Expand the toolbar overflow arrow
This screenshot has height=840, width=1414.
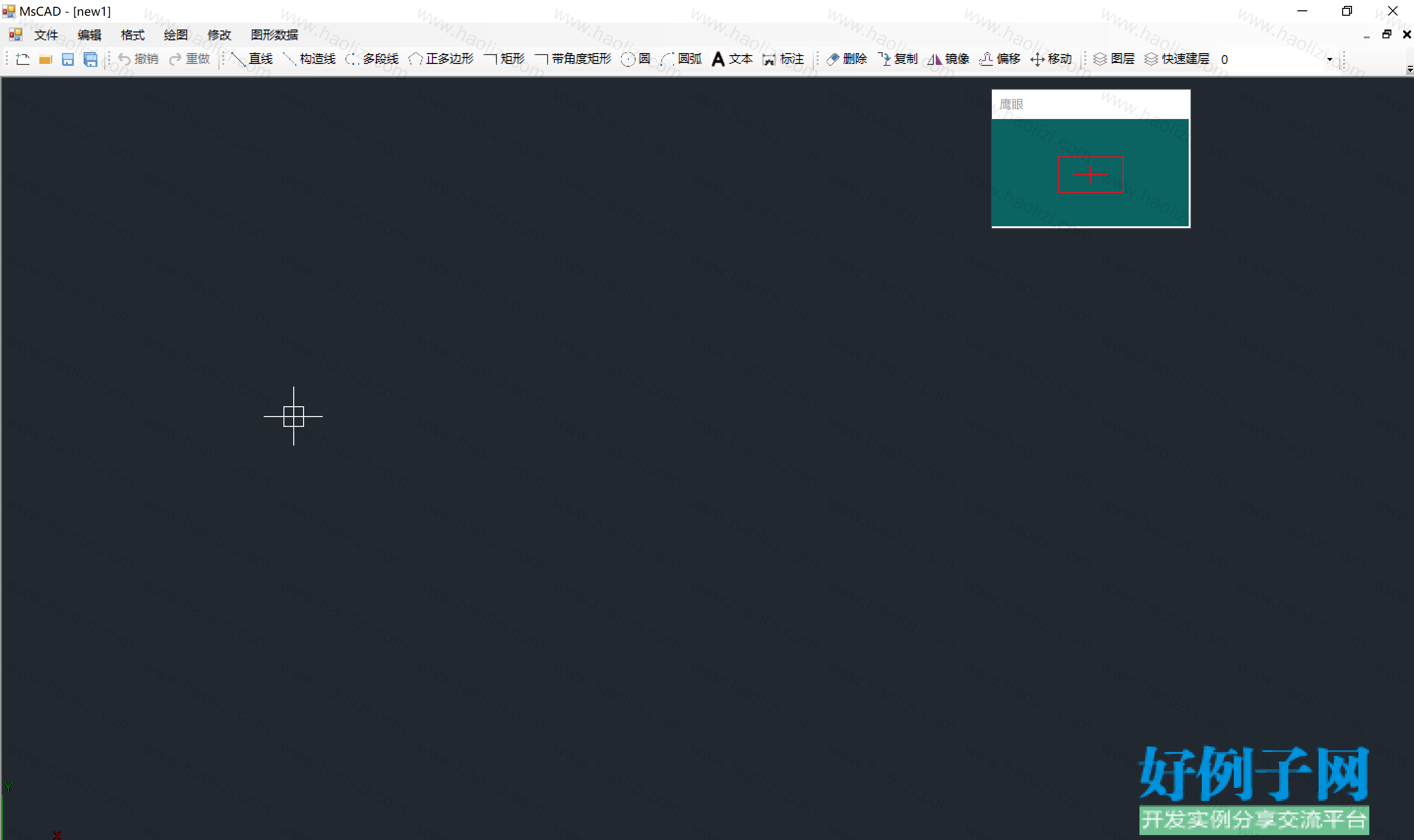click(1410, 69)
